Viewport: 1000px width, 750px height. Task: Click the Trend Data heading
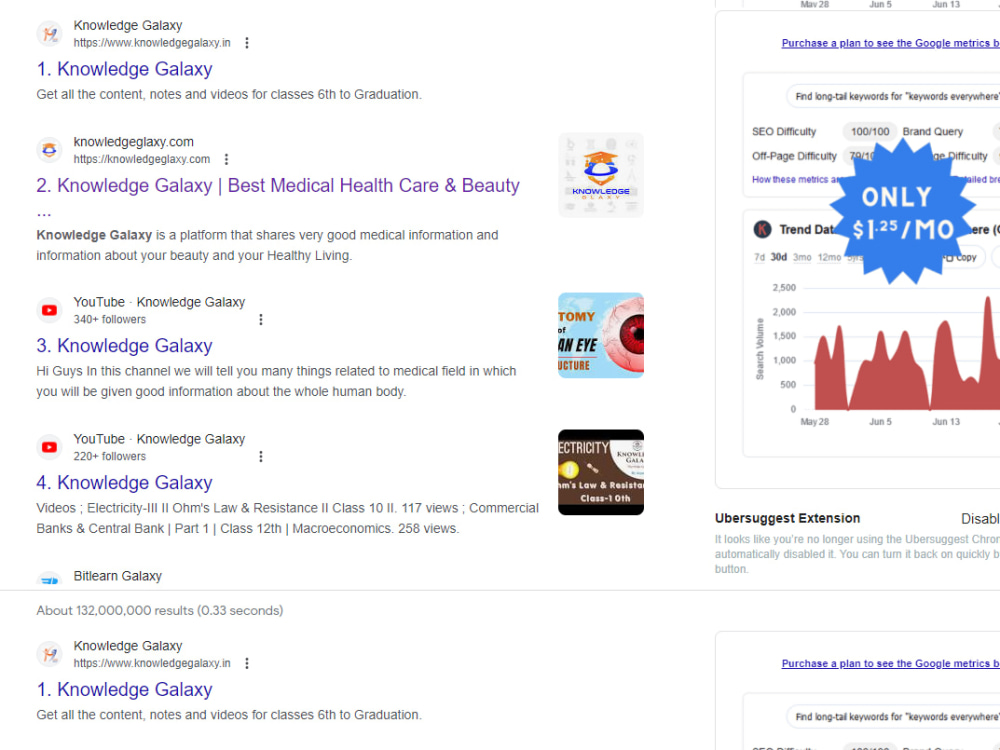[807, 230]
